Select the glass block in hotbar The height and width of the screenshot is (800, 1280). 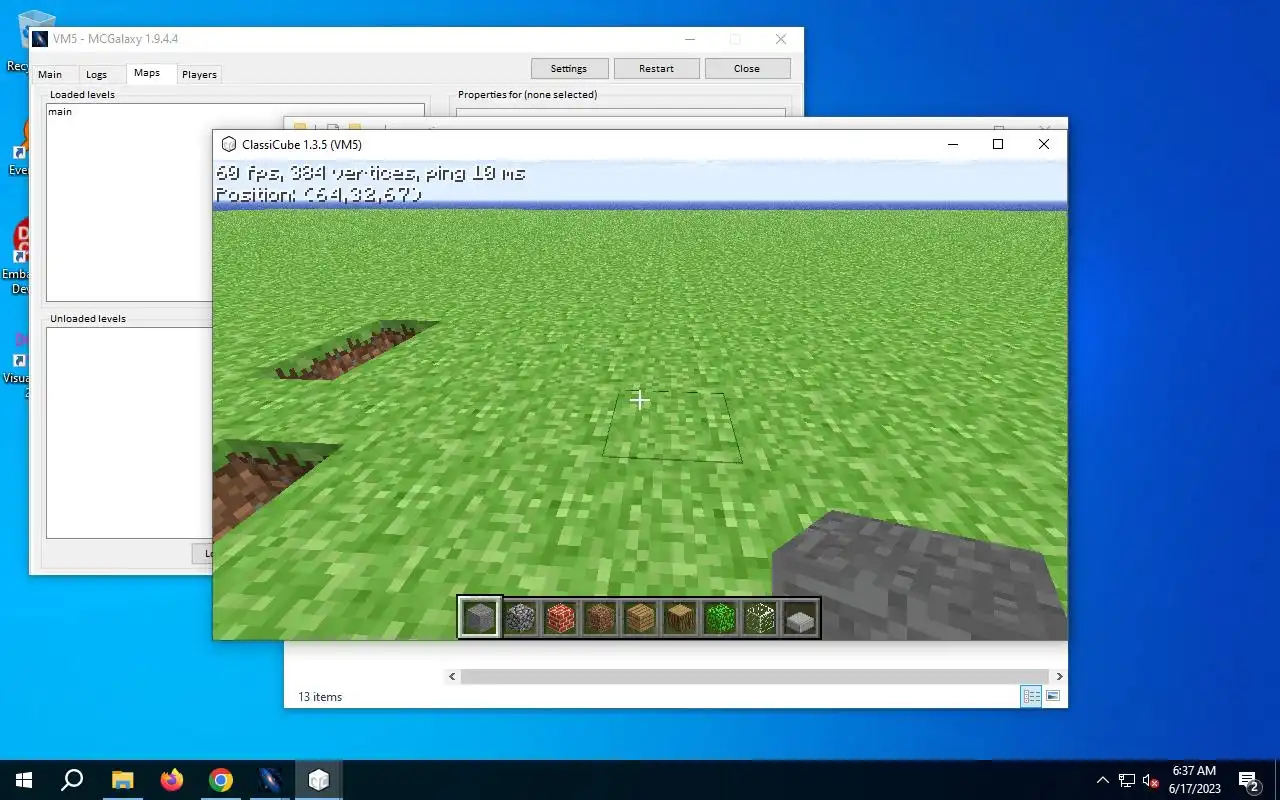click(760, 618)
